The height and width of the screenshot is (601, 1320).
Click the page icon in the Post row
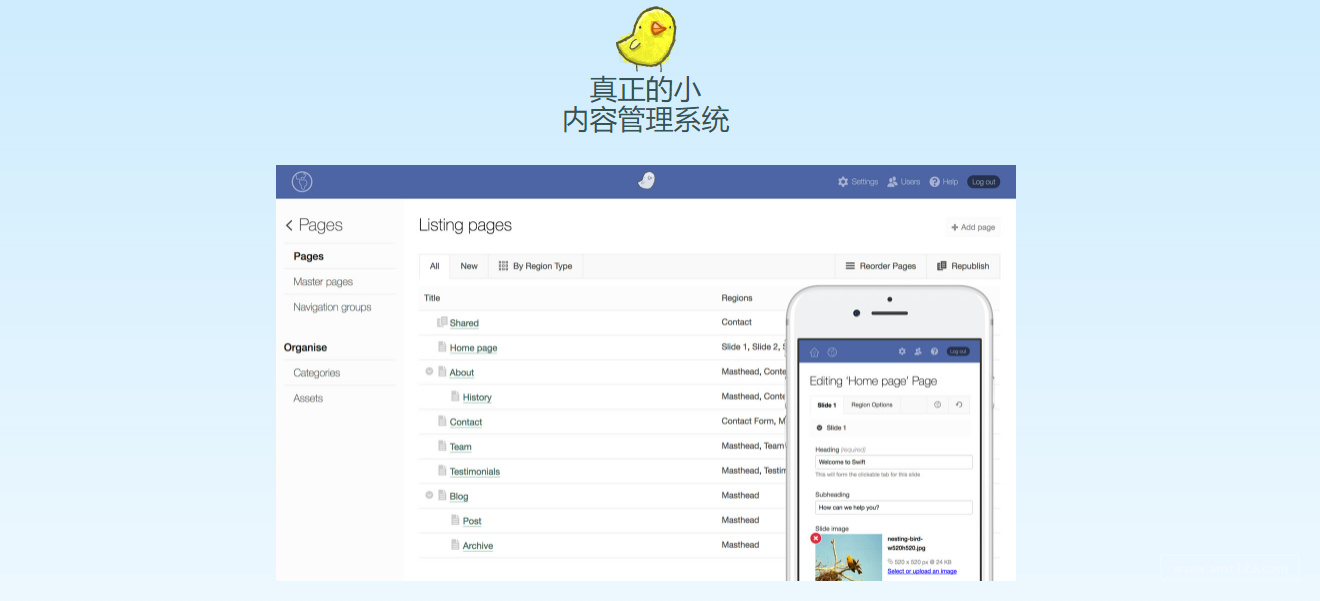coord(455,520)
